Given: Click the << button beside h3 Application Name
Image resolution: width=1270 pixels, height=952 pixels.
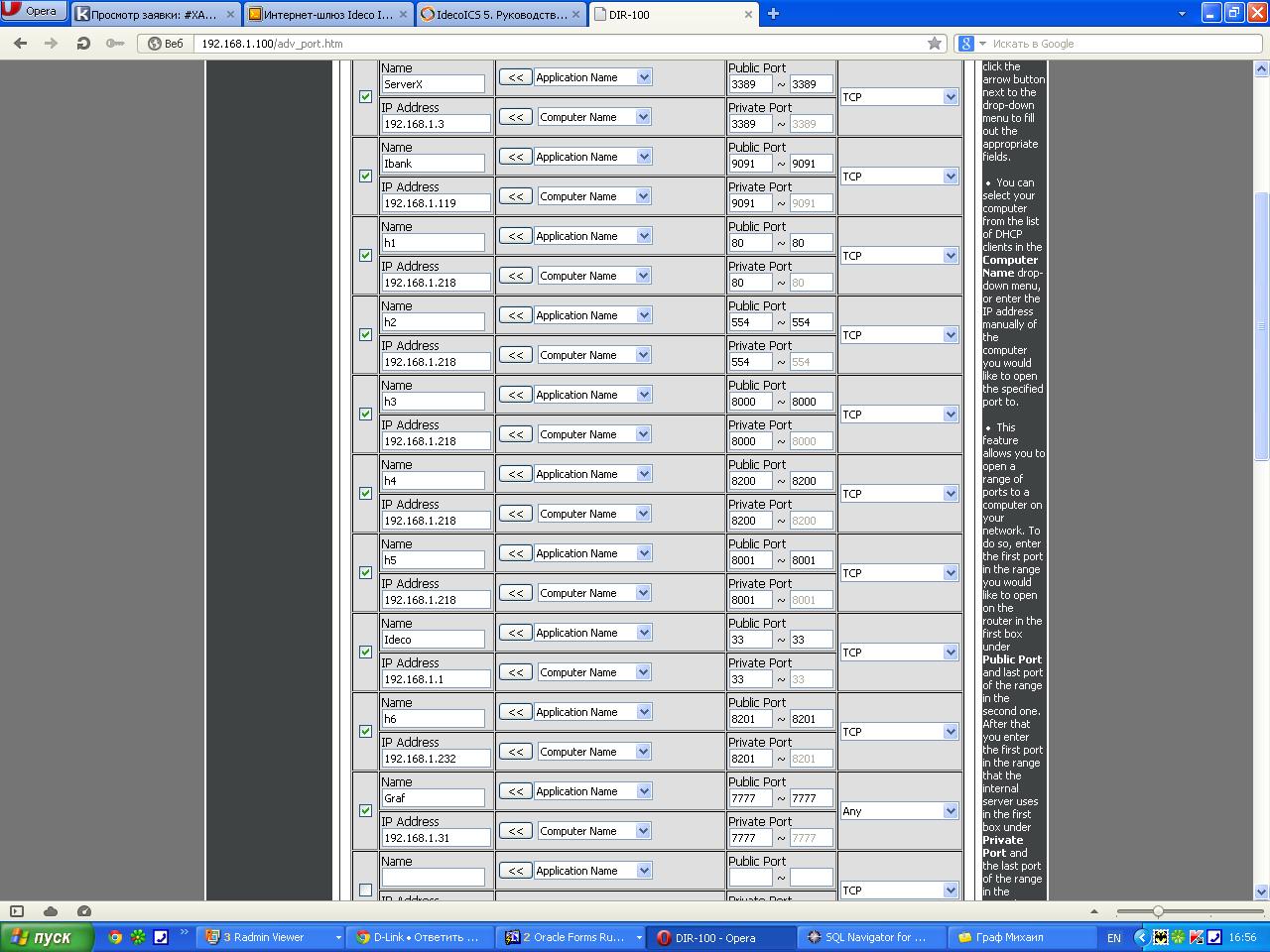Looking at the screenshot, I should pyautogui.click(x=516, y=395).
